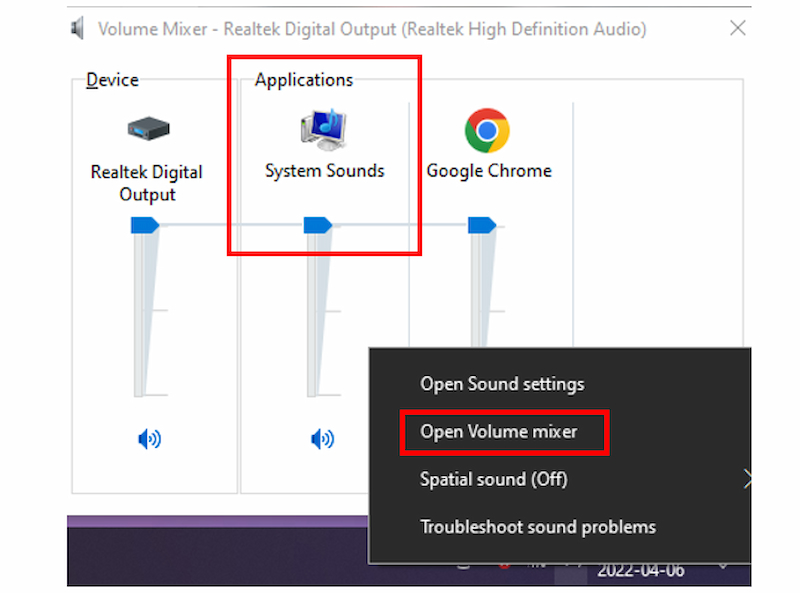Viewport: 800px width, 593px height.
Task: Click the Google Chrome application icon
Action: pos(487,131)
